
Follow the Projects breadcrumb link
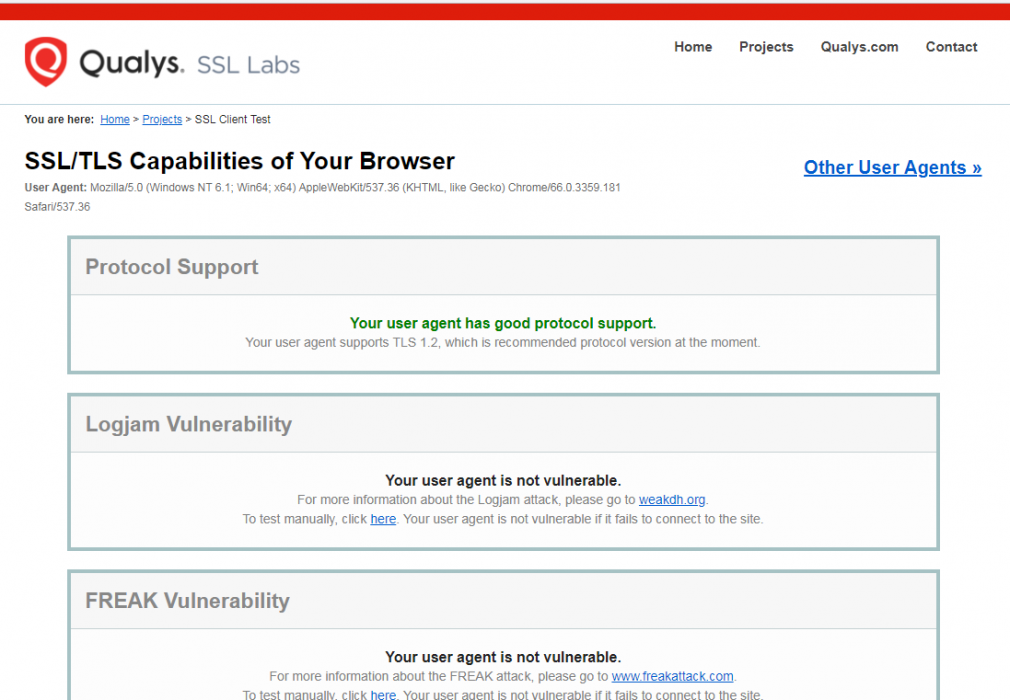click(x=162, y=119)
